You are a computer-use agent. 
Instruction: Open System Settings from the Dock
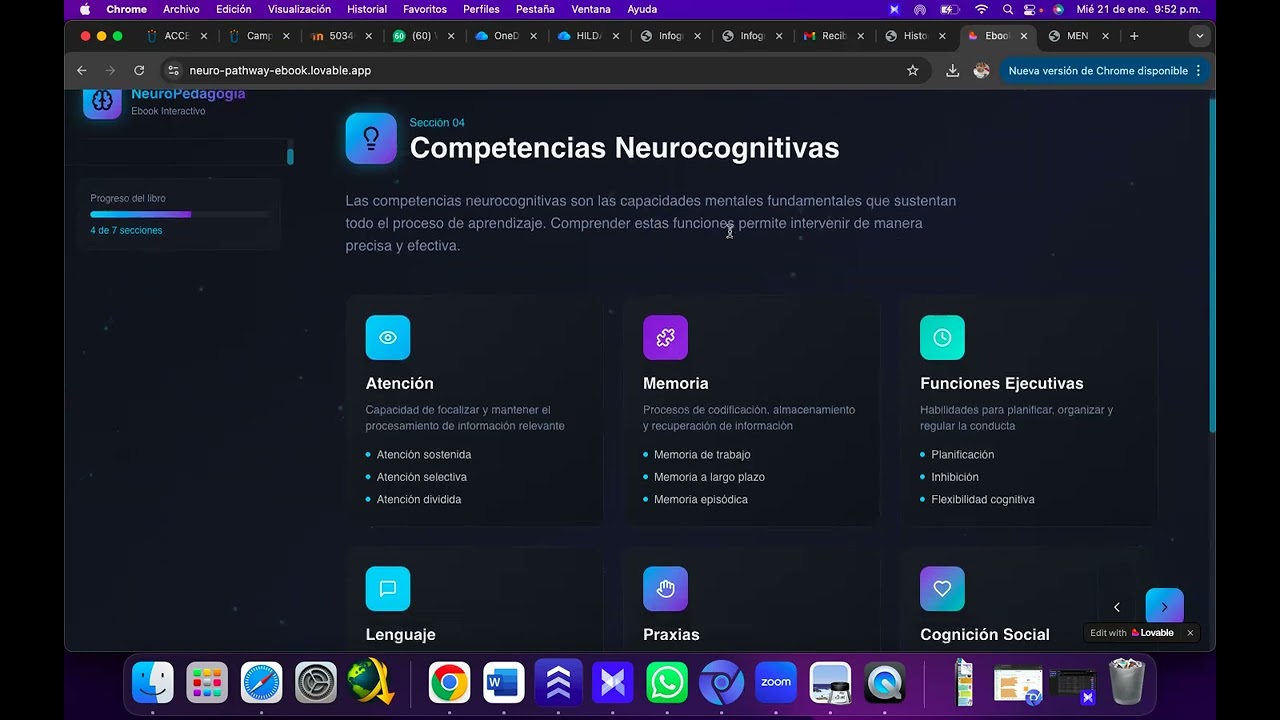point(316,683)
